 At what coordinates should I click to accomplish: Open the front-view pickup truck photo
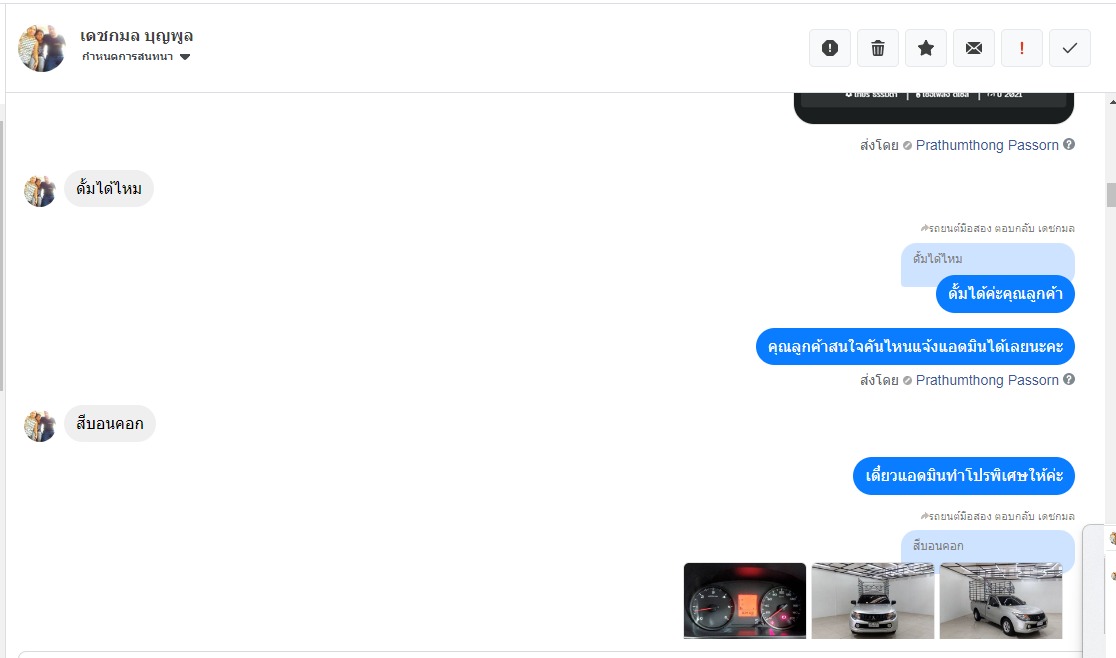(x=873, y=600)
